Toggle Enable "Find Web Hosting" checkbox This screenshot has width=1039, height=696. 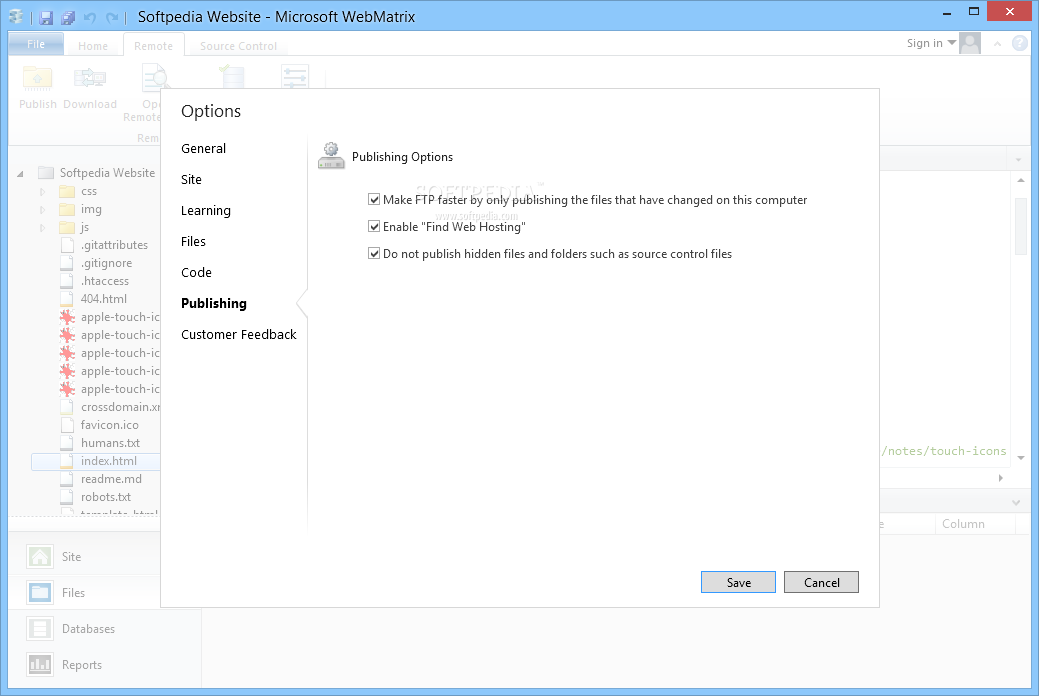pyautogui.click(x=374, y=227)
